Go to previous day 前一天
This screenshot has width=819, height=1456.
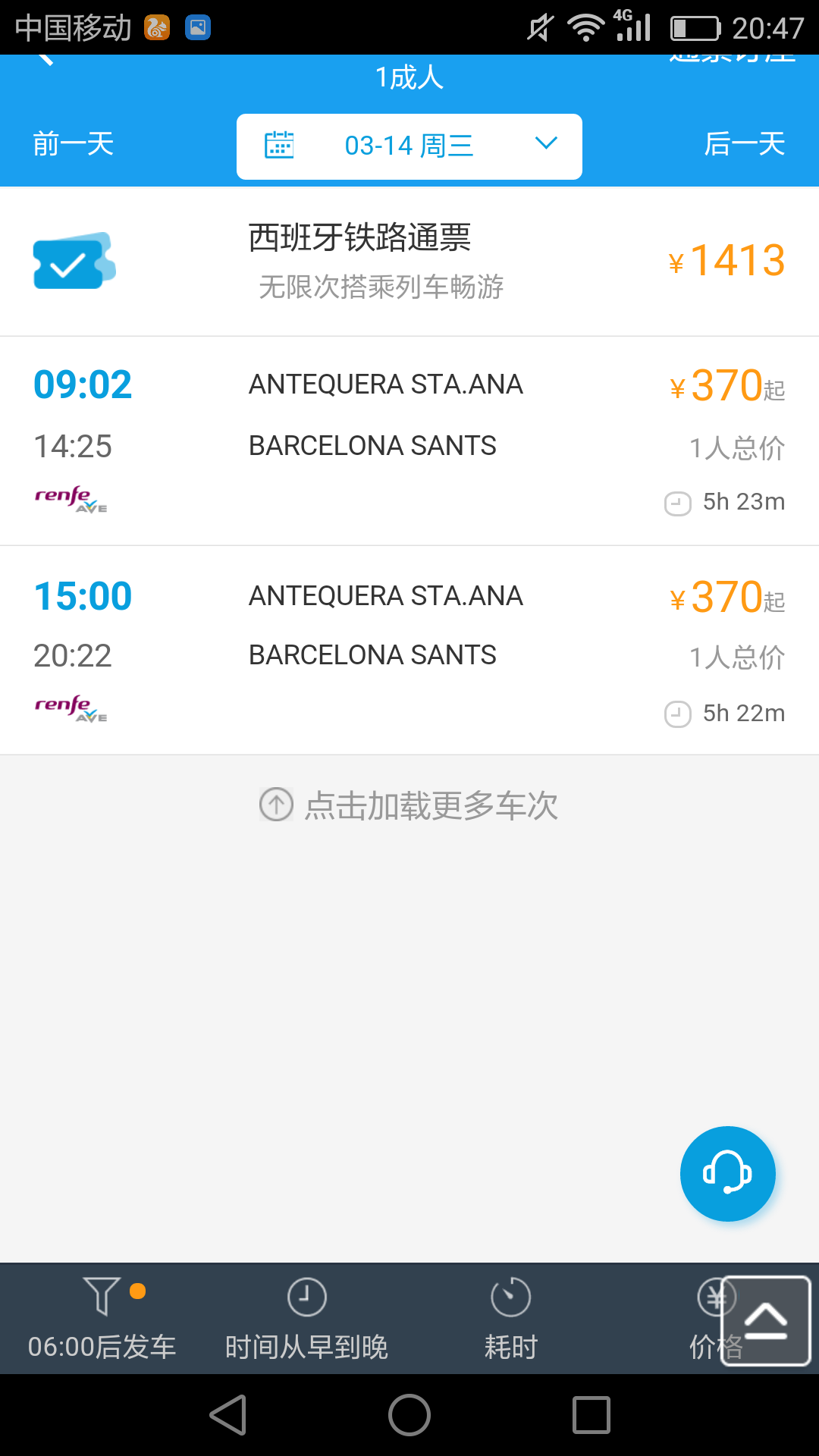[74, 144]
